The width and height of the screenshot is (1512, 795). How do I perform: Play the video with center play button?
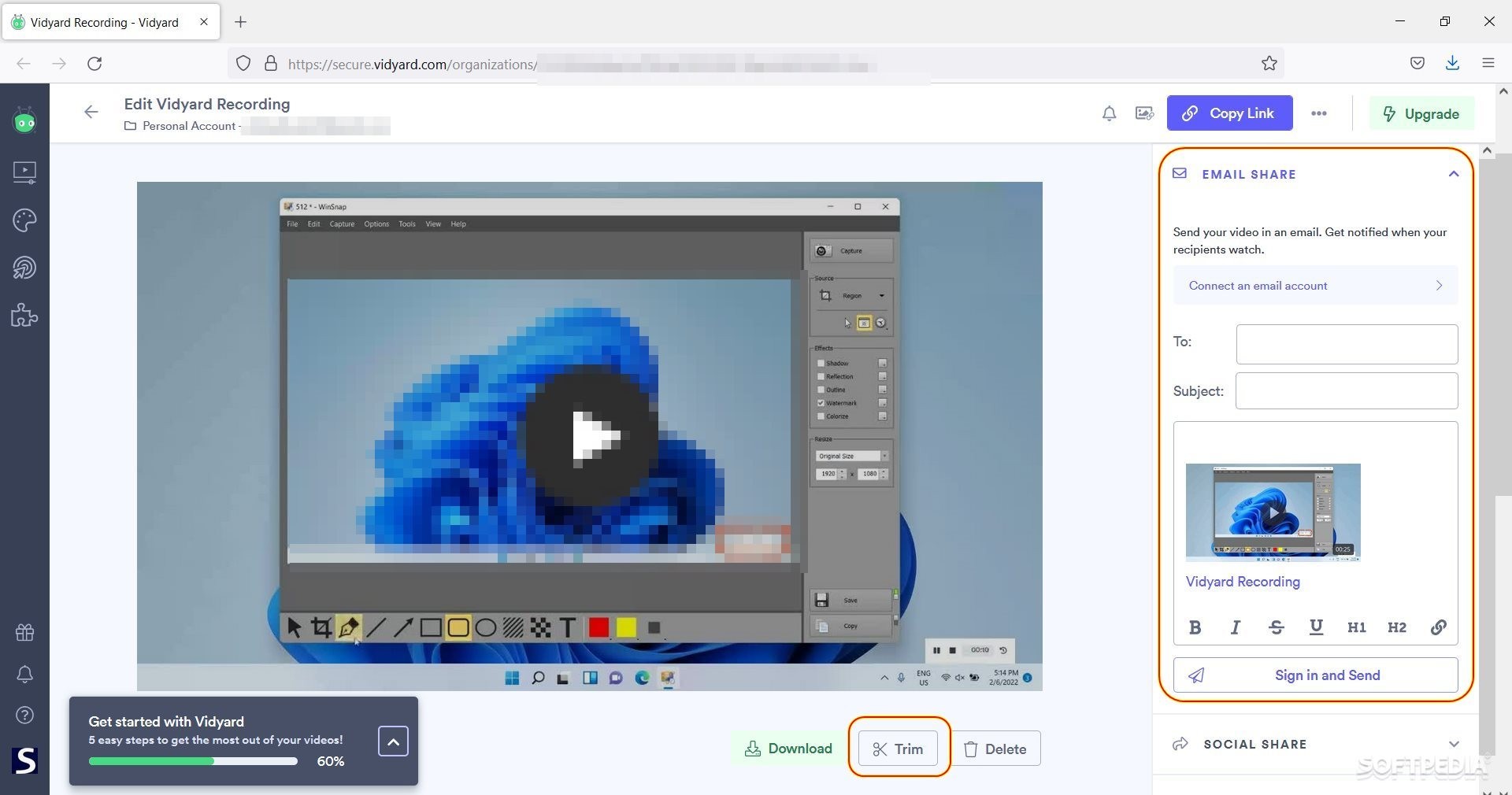coord(591,435)
